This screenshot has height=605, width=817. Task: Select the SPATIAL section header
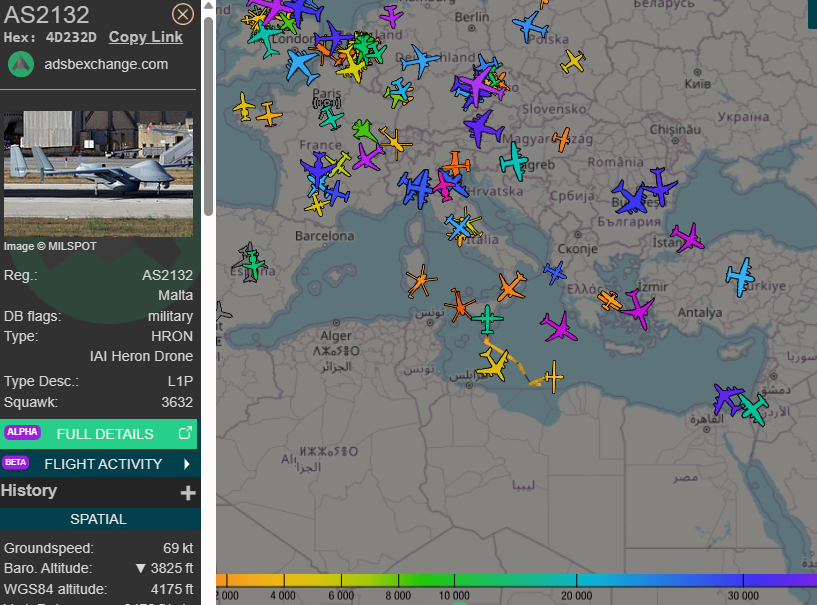pos(98,519)
